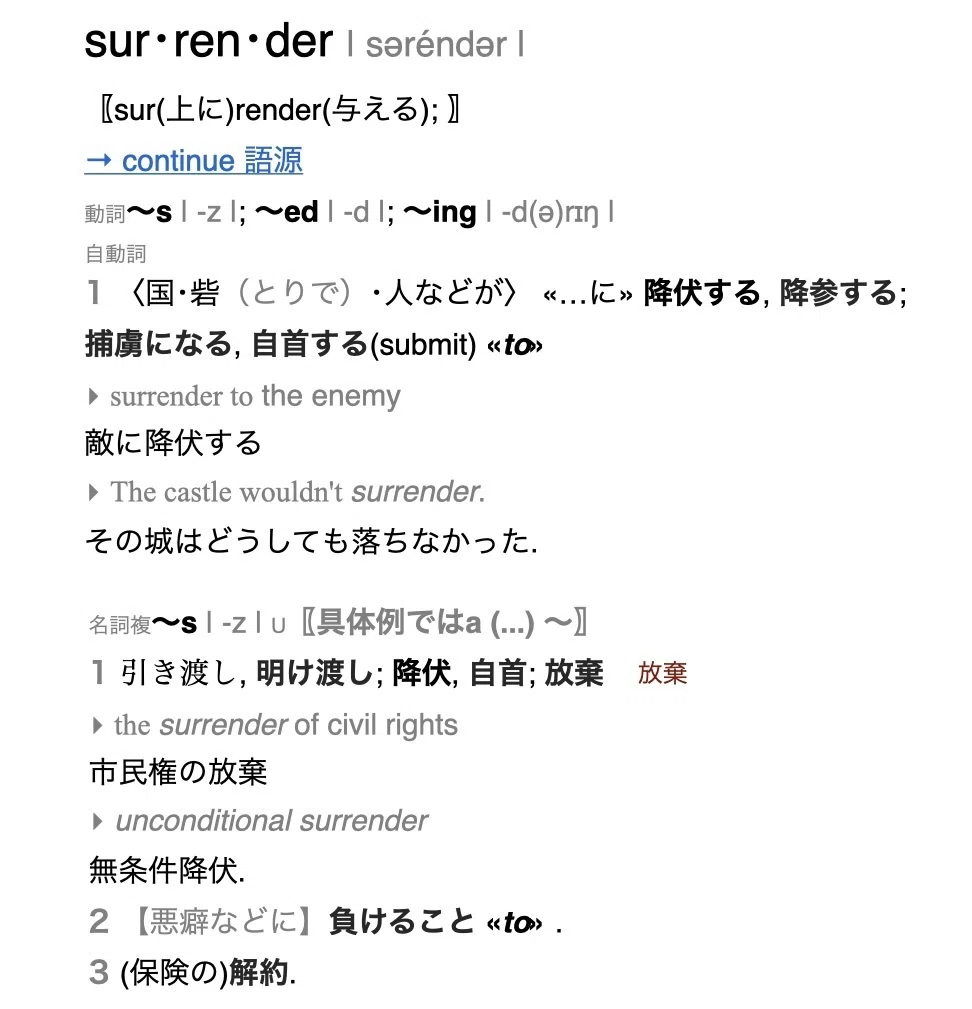Click the 名詞複 part-of-speech label
The height and width of the screenshot is (1009, 972).
pos(120,624)
